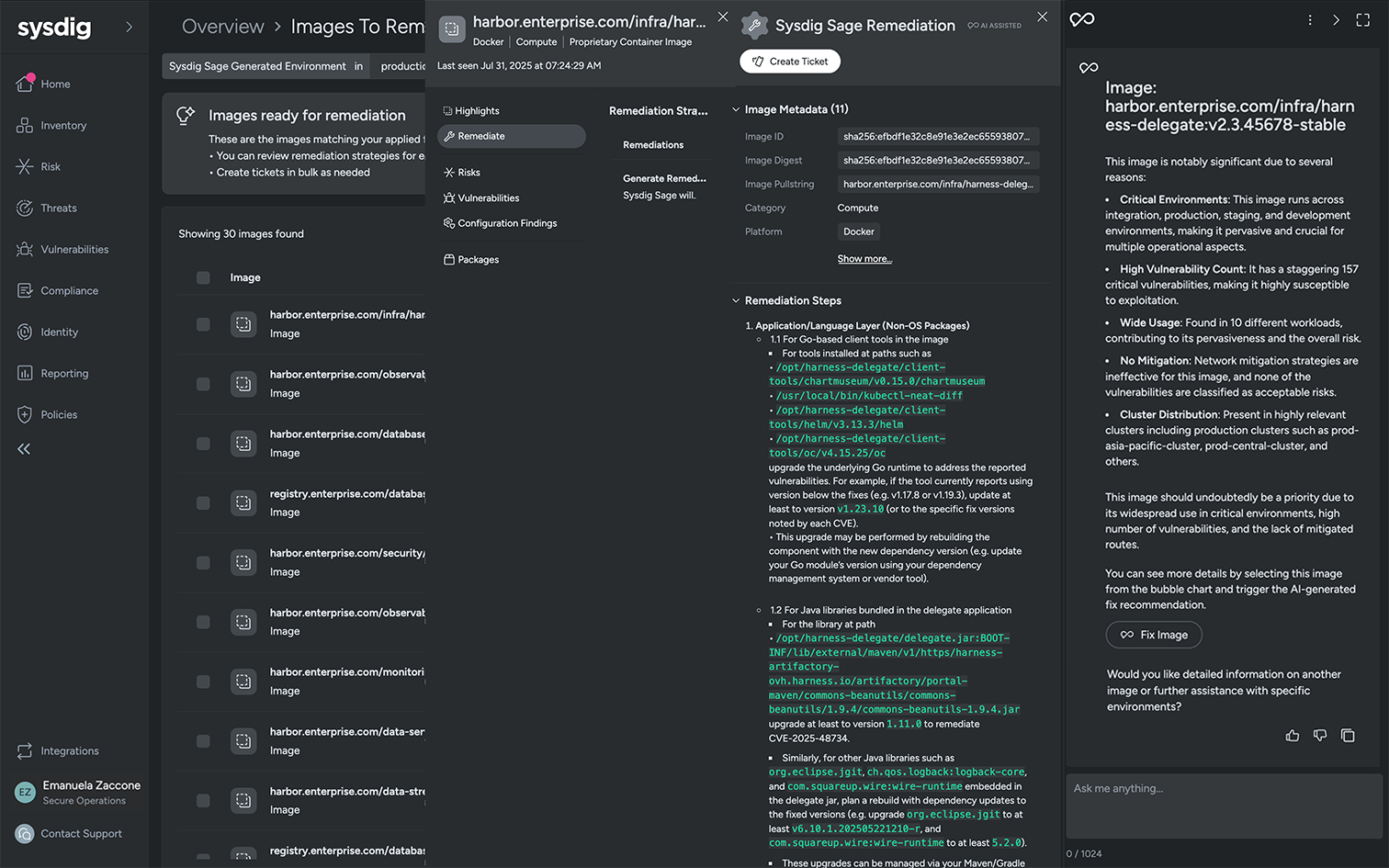1389x868 pixels.
Task: Check harbor.enterprise.com/security row checkbox
Action: pos(203,563)
